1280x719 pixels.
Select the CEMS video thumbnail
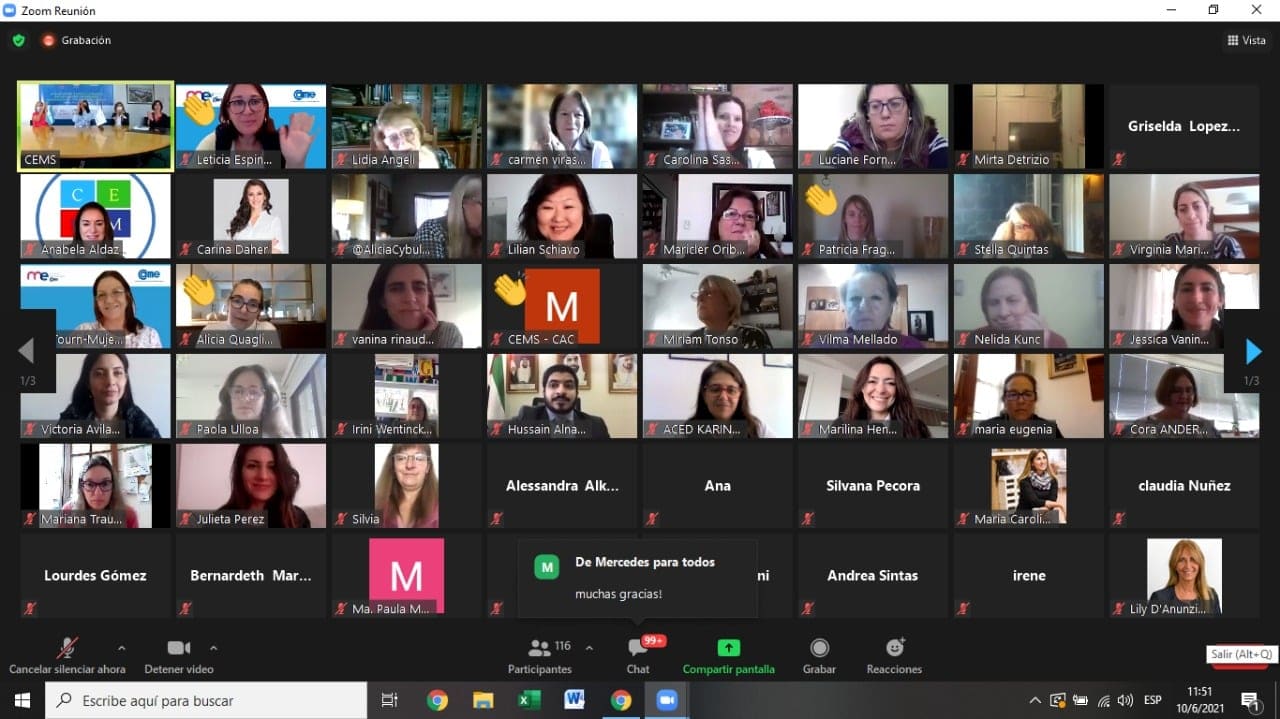[x=96, y=126]
